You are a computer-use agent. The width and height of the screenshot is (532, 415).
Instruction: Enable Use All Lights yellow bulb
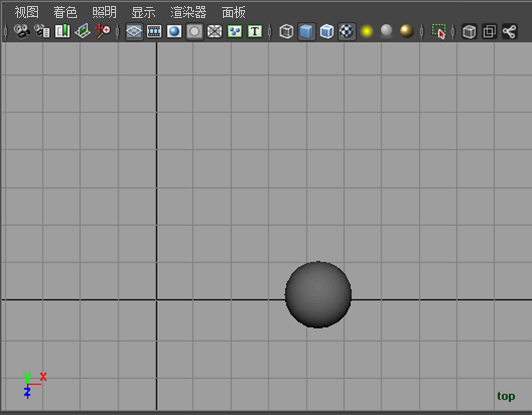367,32
